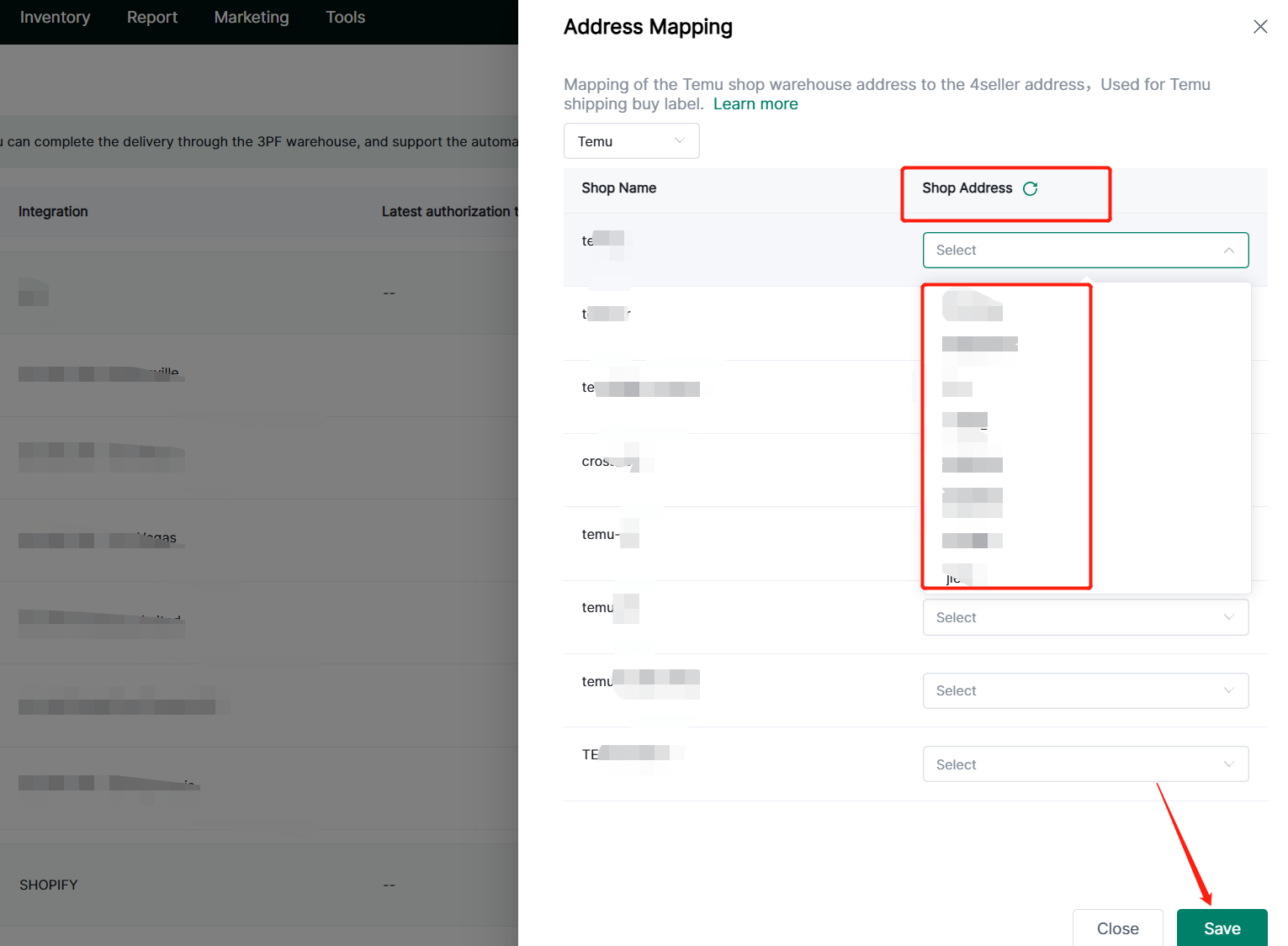Viewport: 1288px width, 946px height.
Task: Open the Tools menu
Action: click(x=345, y=18)
